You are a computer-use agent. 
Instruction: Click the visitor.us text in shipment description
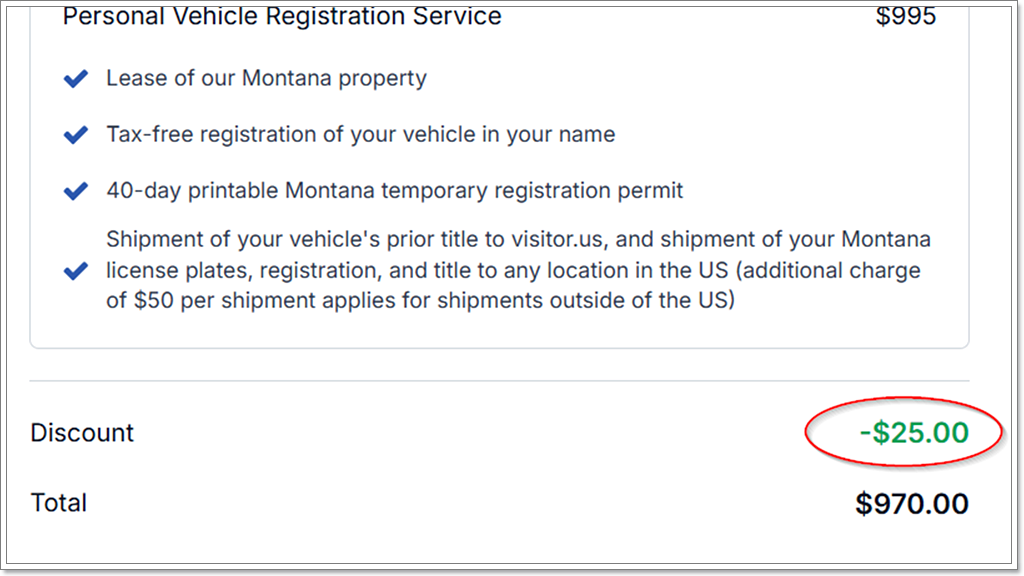click(556, 239)
